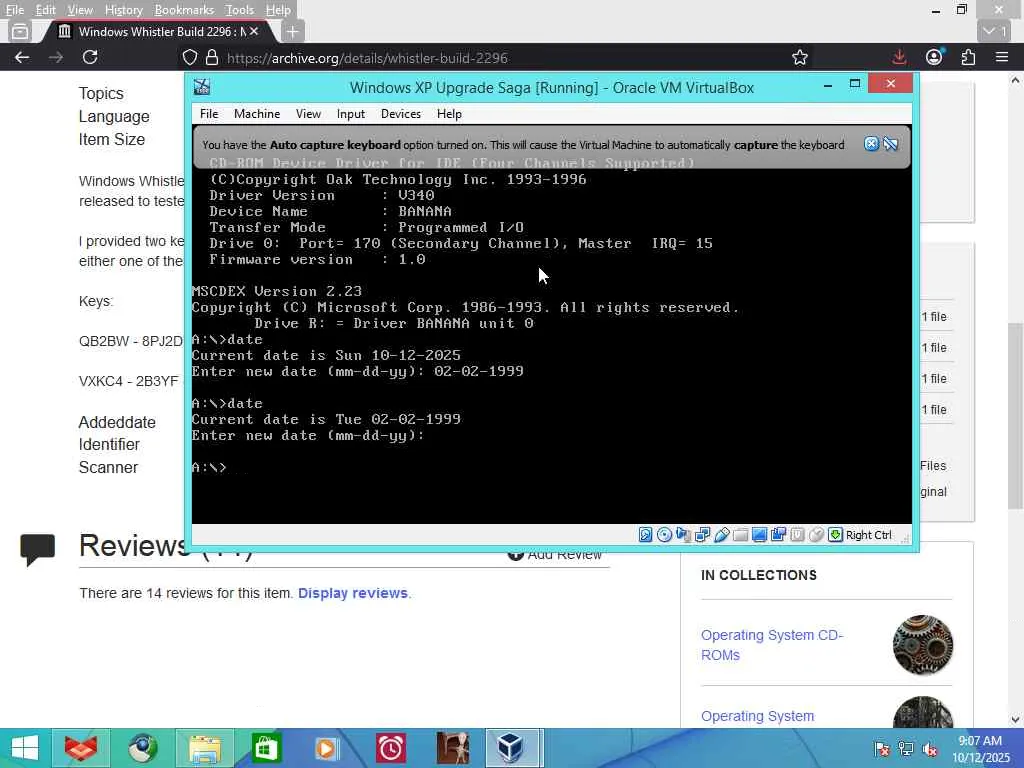
Task: Open a new browser tab with plus button
Action: pos(293,31)
